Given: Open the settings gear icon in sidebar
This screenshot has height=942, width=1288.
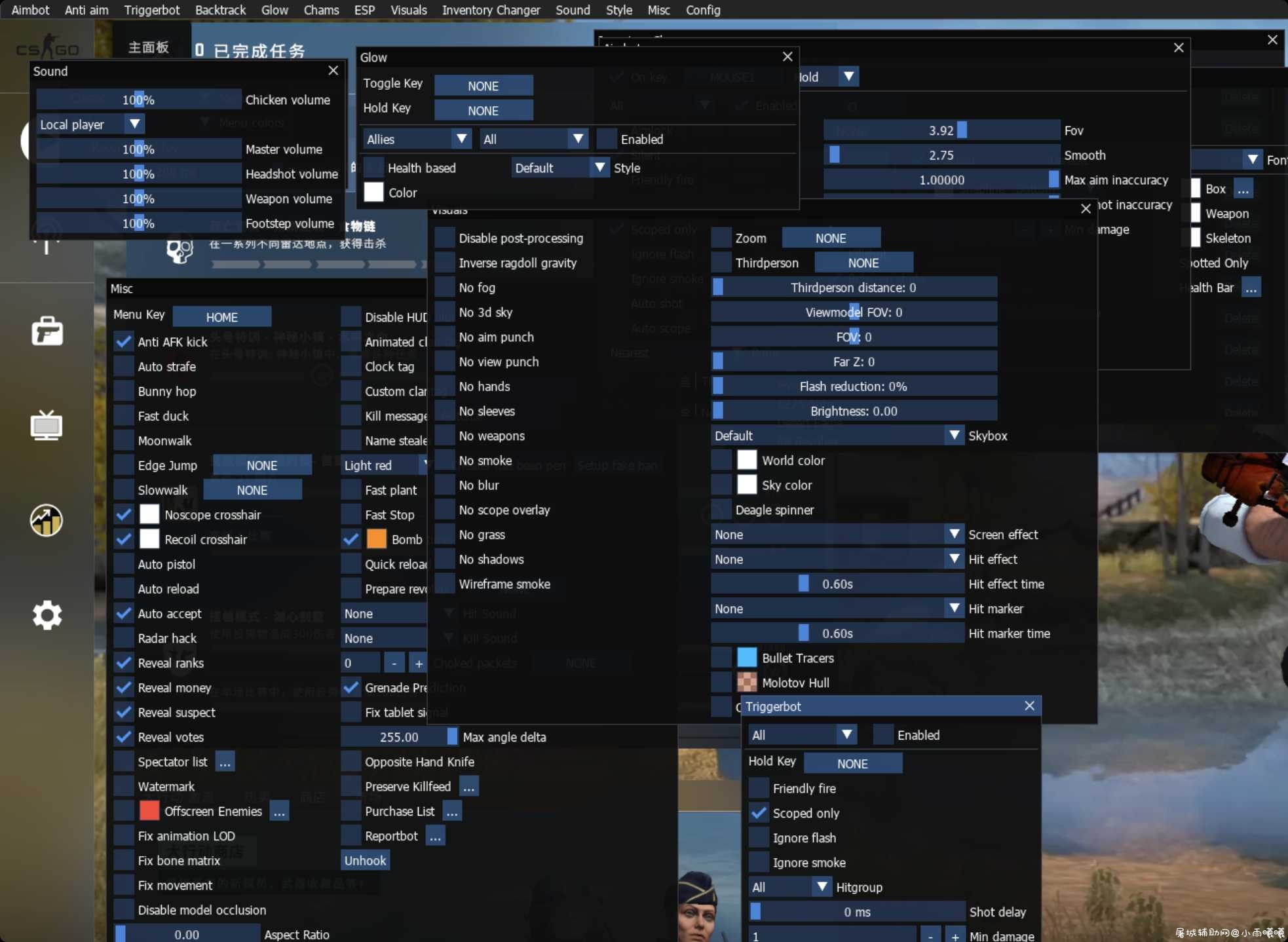Looking at the screenshot, I should (47, 615).
